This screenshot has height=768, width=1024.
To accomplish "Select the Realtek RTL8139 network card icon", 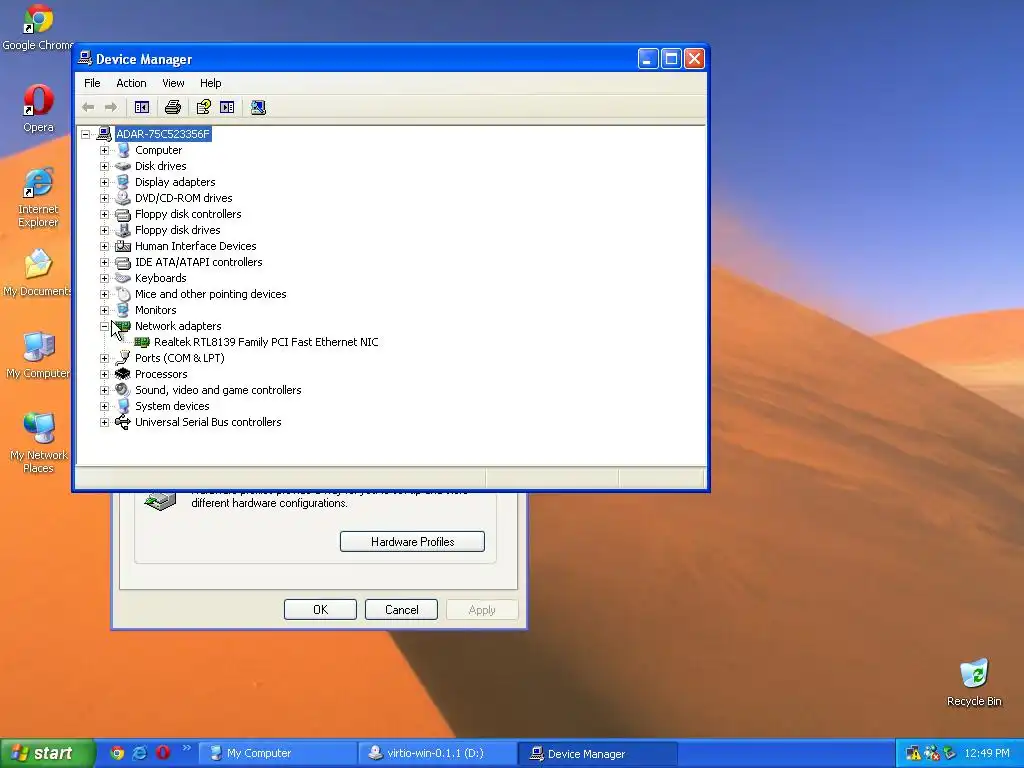I will (142, 342).
